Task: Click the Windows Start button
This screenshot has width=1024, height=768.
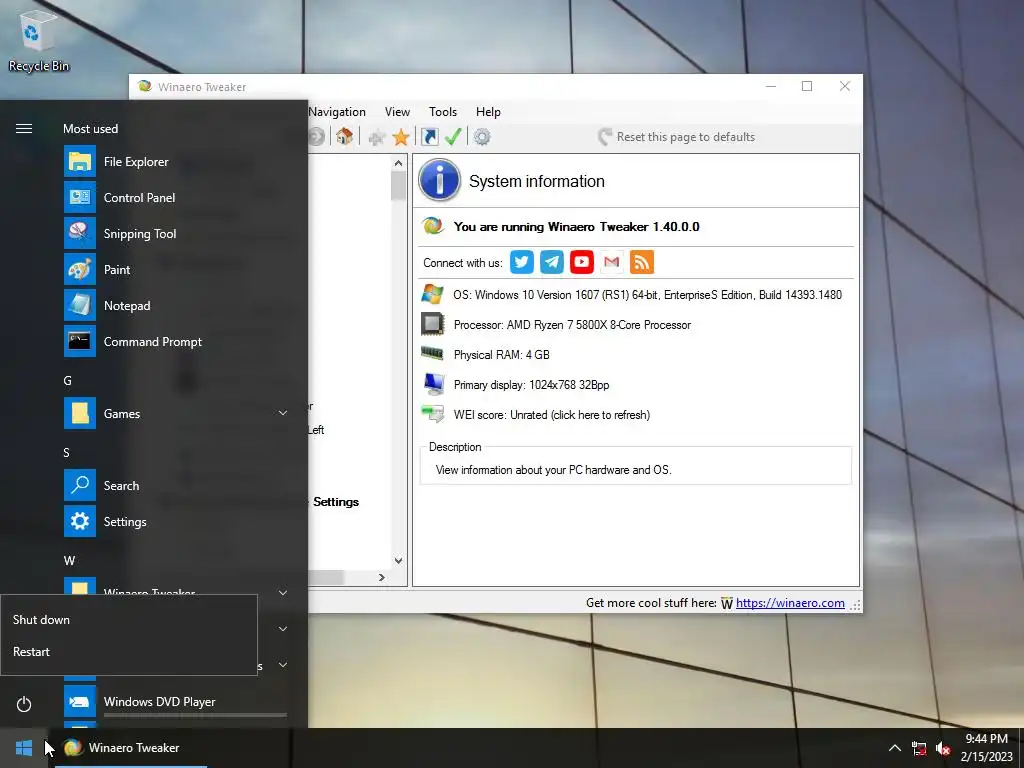Action: (x=24, y=748)
